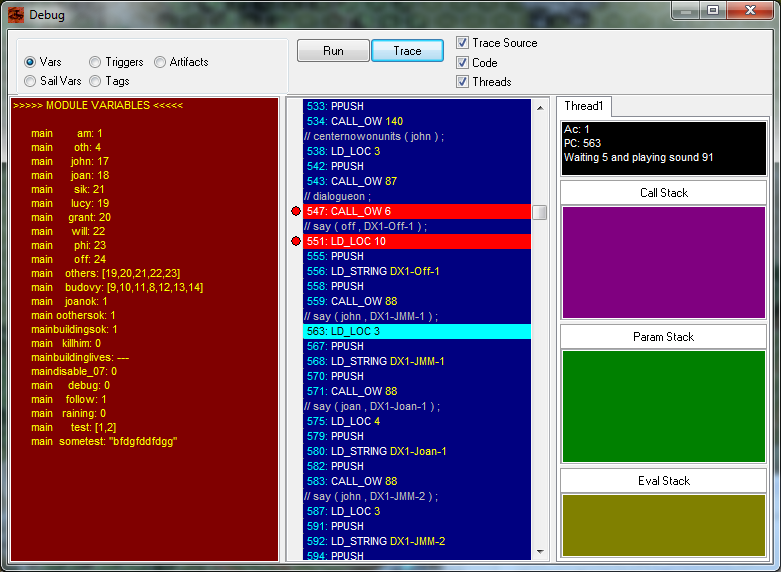
Task: Select the Tags radio button
Action: pos(95,81)
